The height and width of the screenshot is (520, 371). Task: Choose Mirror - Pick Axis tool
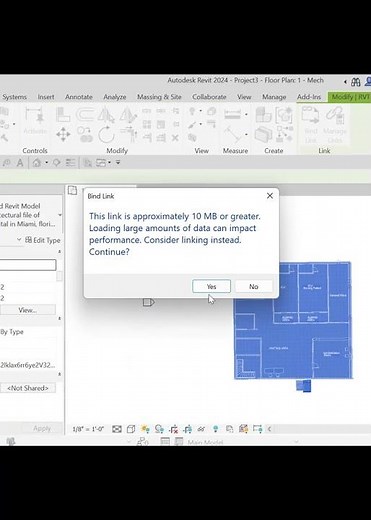click(106, 115)
